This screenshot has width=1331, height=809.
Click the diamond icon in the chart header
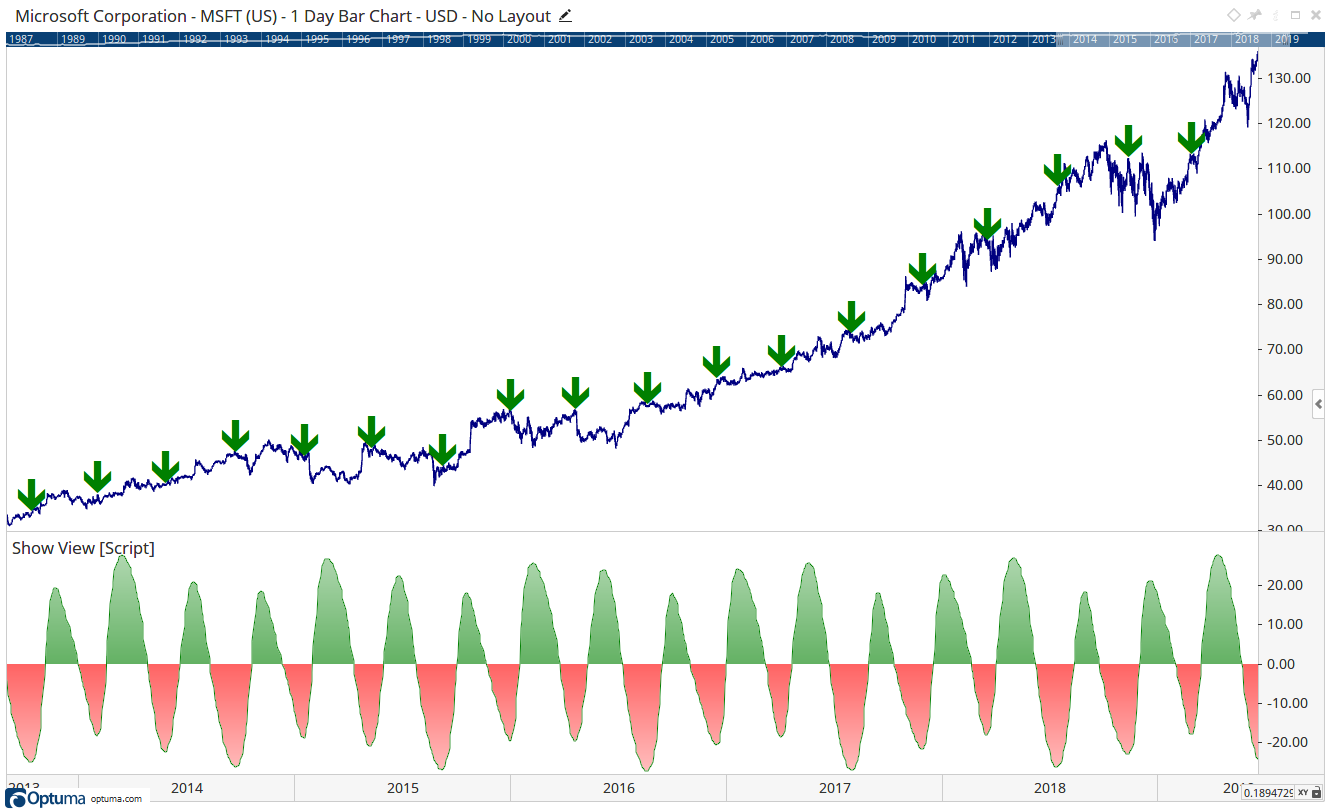click(1234, 16)
